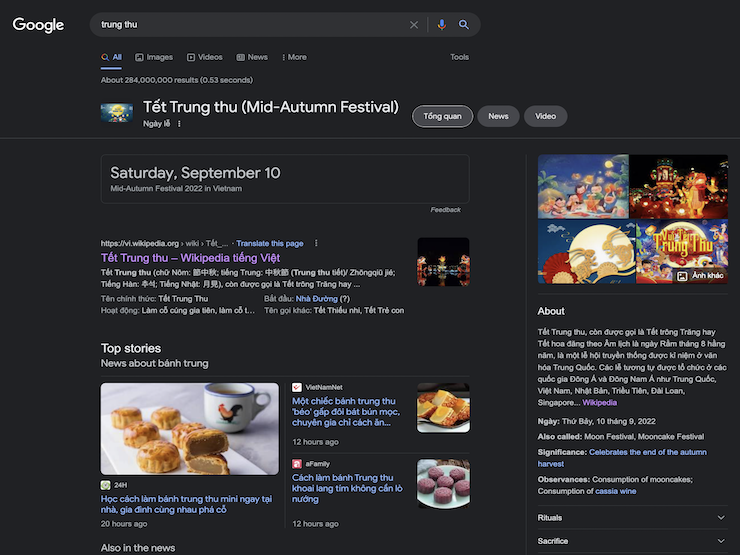Select the Tổng quan chip

tap(442, 116)
